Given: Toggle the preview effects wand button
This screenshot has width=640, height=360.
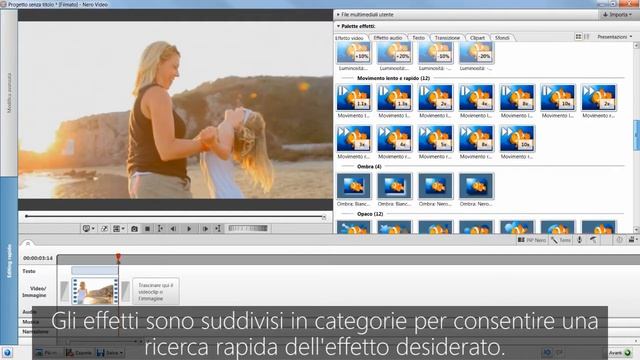Looking at the screenshot, I should (104, 229).
